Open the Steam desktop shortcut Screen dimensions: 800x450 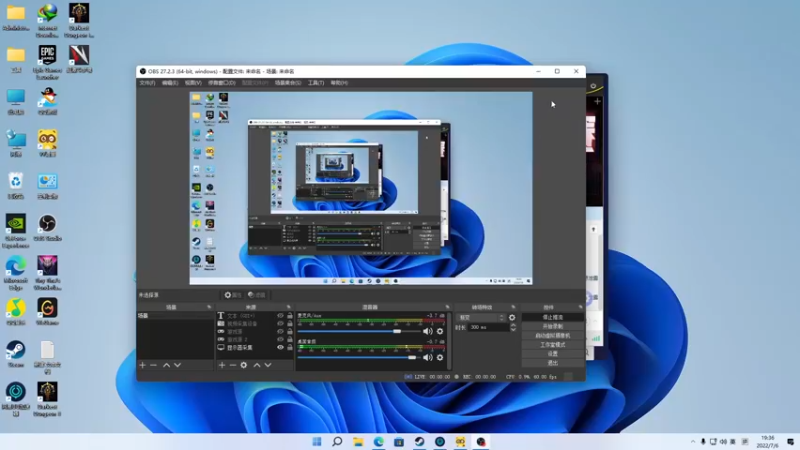(16, 354)
